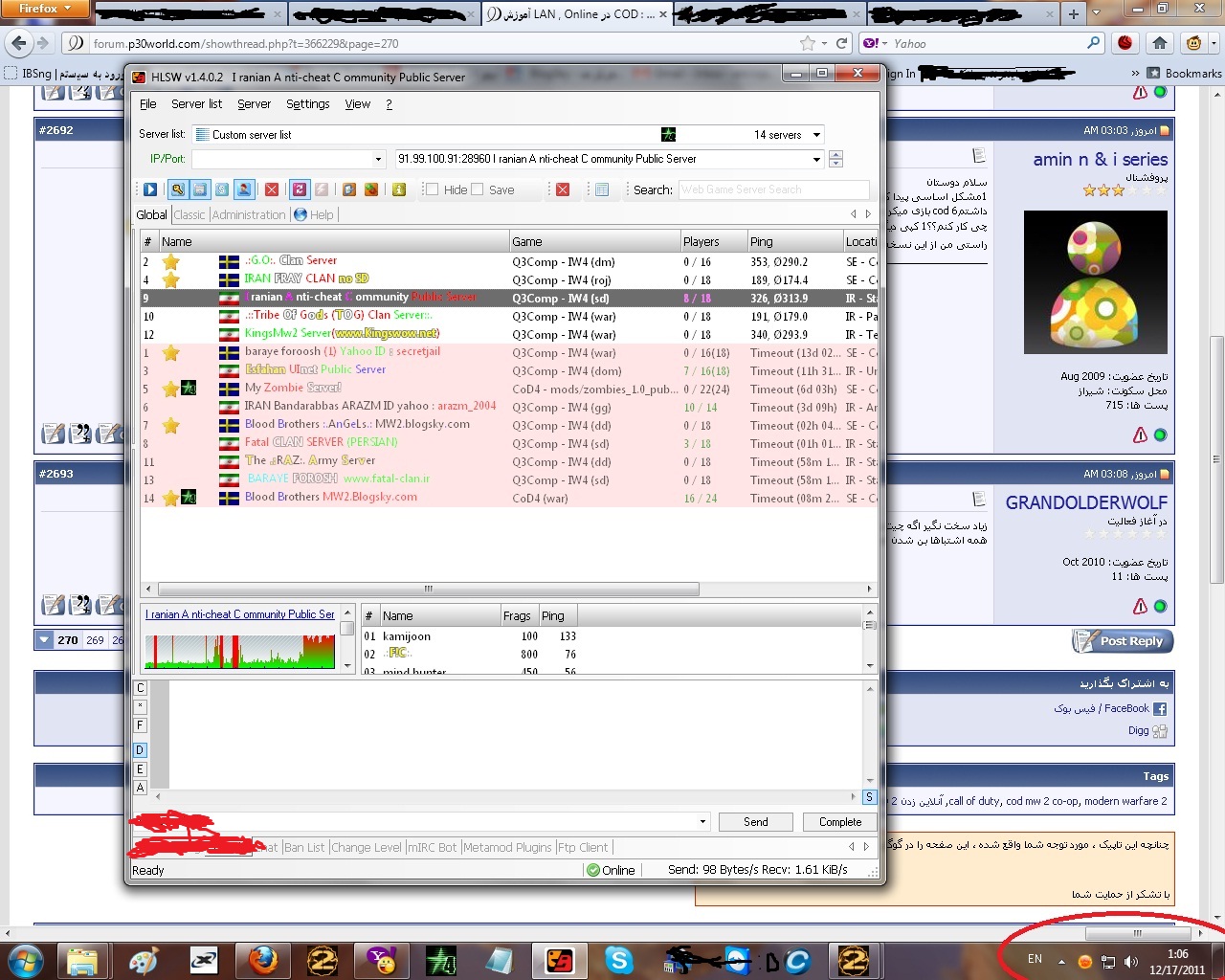Open Windows Explorer from the taskbar

82,960
